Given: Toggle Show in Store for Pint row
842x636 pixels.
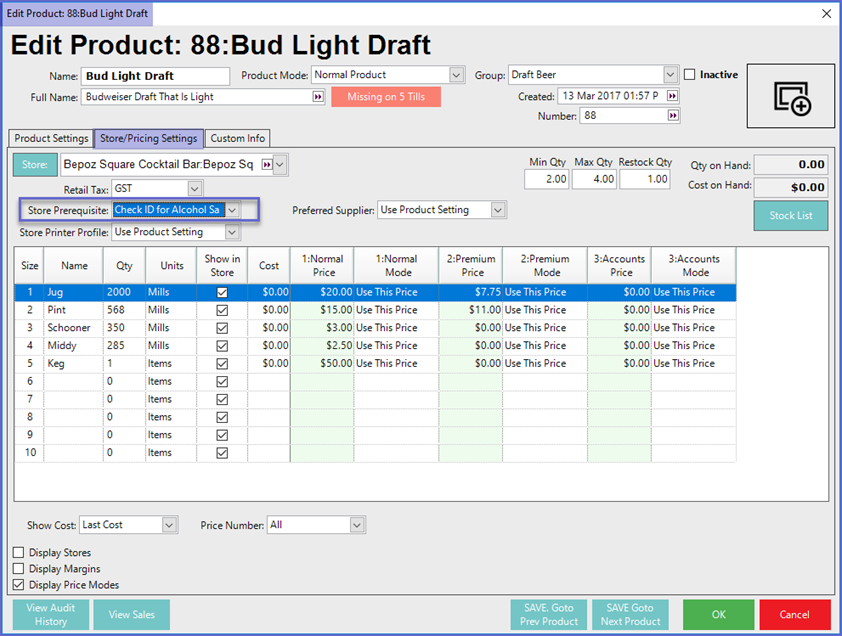Looking at the screenshot, I should 222,310.
